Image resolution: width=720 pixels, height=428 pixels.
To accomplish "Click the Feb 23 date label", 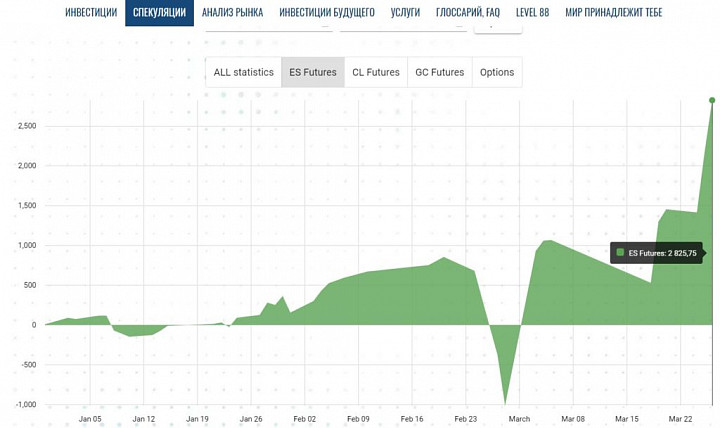I will tap(466, 419).
